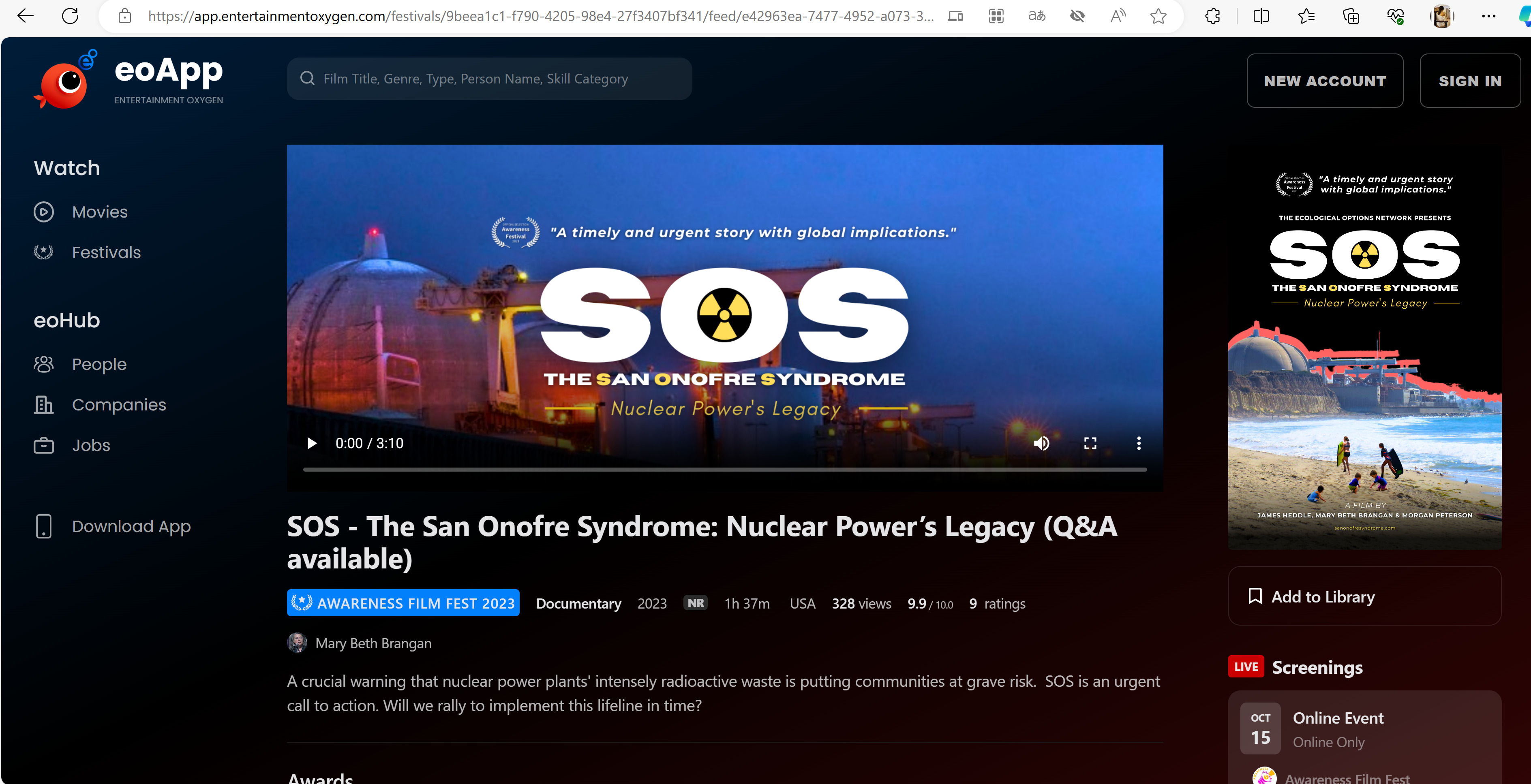This screenshot has width=1531, height=784.
Task: Open the SOS movie poster thumbnail
Action: [1364, 348]
